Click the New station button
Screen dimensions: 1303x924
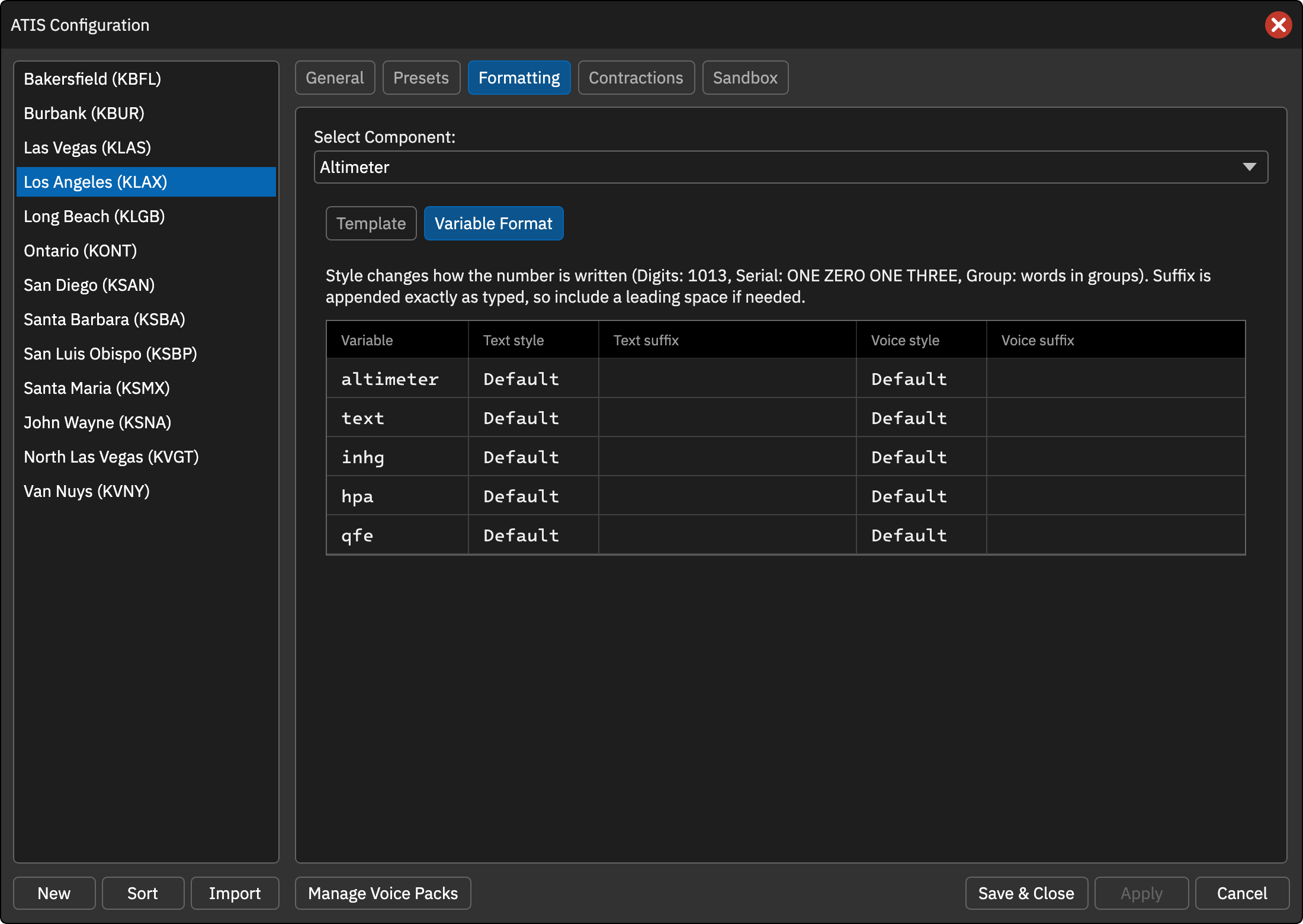click(54, 893)
